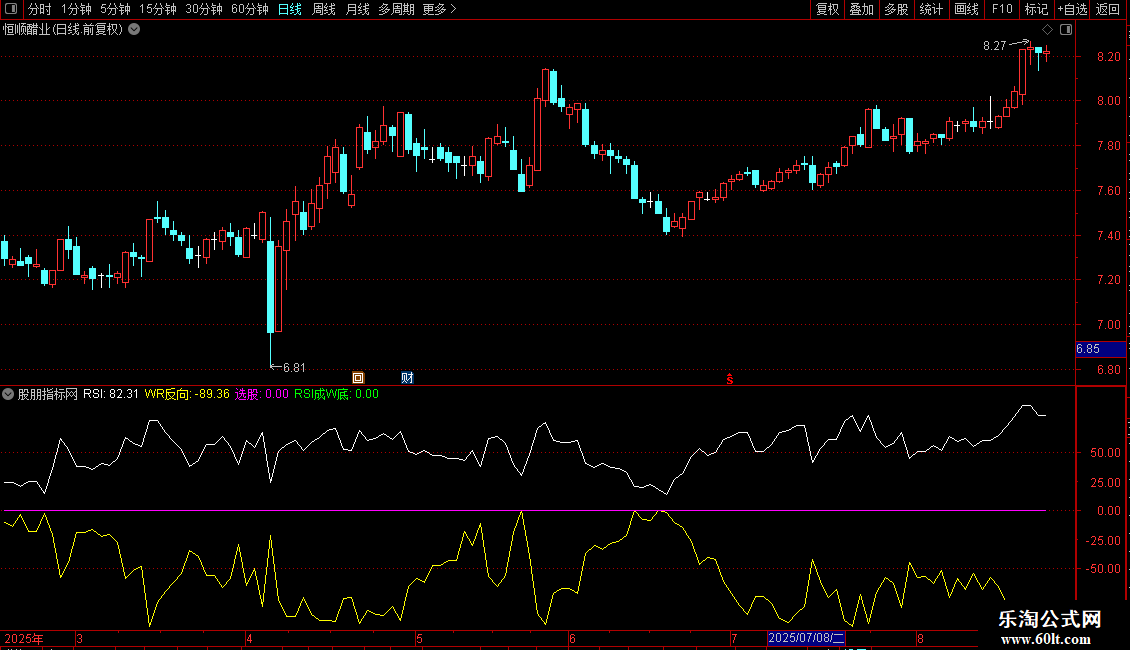Image resolution: width=1130 pixels, height=650 pixels.
Task: Click the red S marker on the chart
Action: [730, 378]
